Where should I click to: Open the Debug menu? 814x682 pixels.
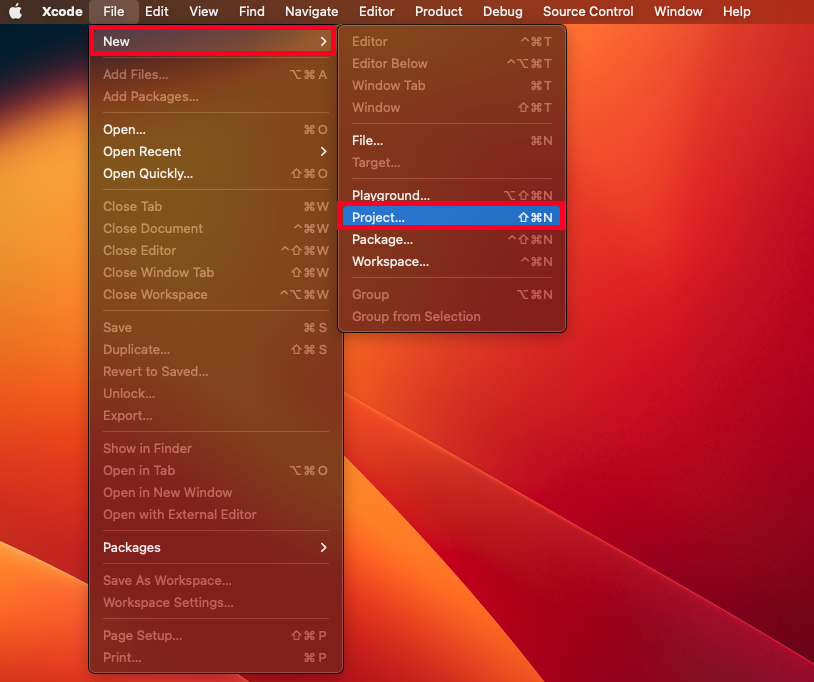coord(503,11)
